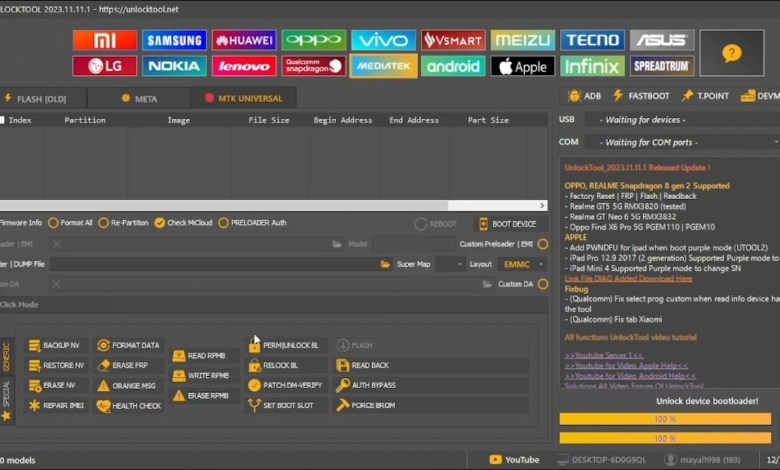Expand the Layout EMMC dropdown
Screen dimensions: 780x470
[522, 264]
